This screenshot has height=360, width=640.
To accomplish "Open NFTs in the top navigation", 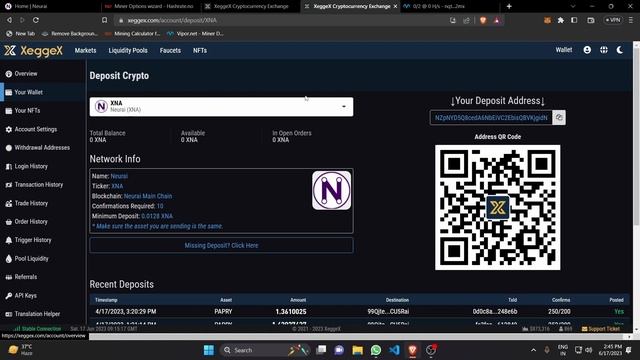I will (200, 51).
